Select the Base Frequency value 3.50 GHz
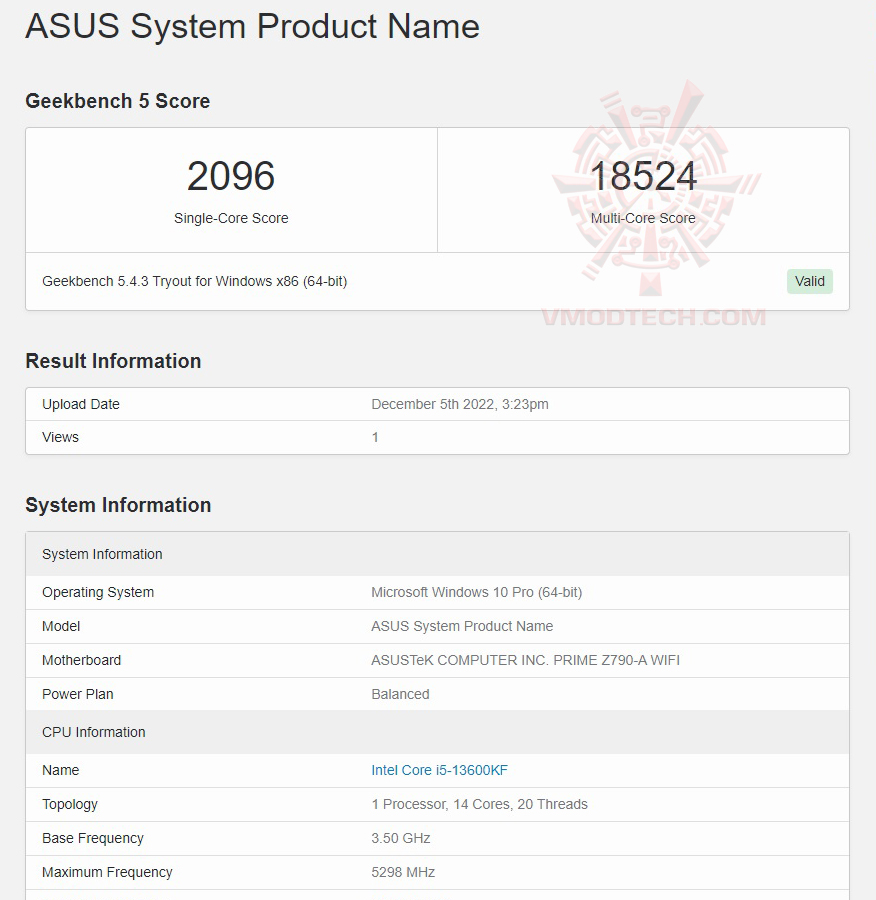 coord(400,838)
